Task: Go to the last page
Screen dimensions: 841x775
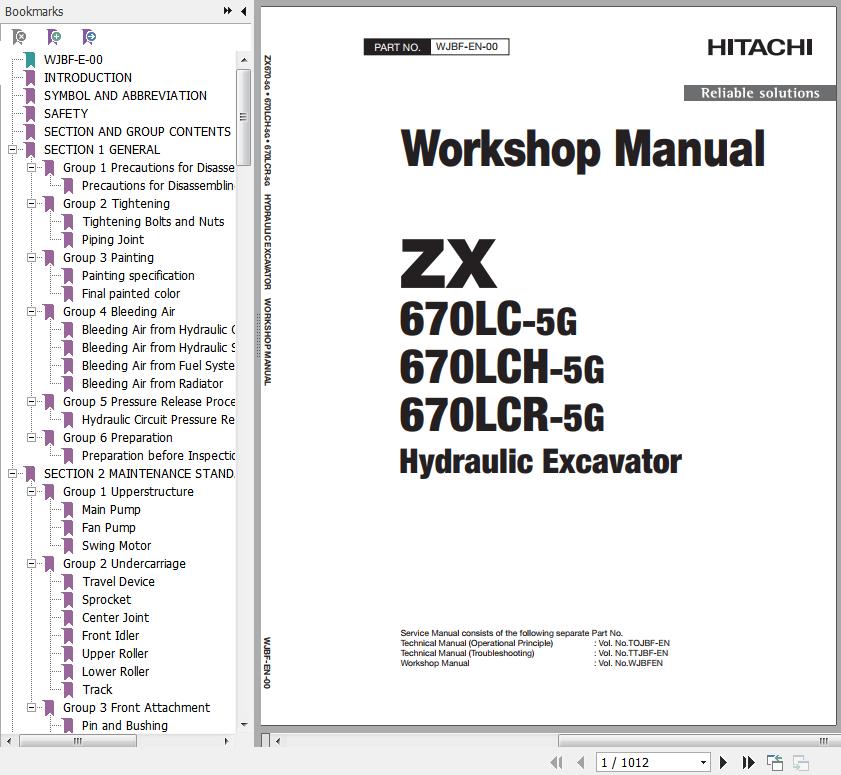Action: tap(748, 762)
